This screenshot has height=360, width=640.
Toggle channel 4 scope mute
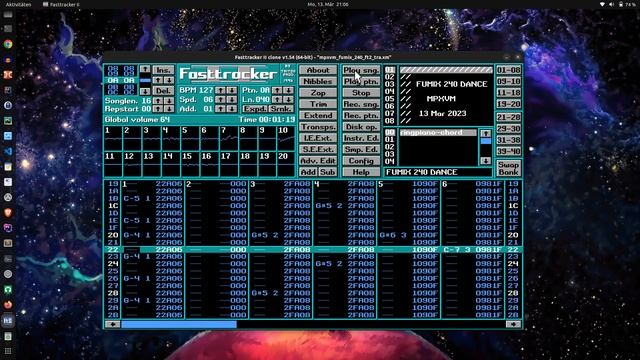click(171, 138)
